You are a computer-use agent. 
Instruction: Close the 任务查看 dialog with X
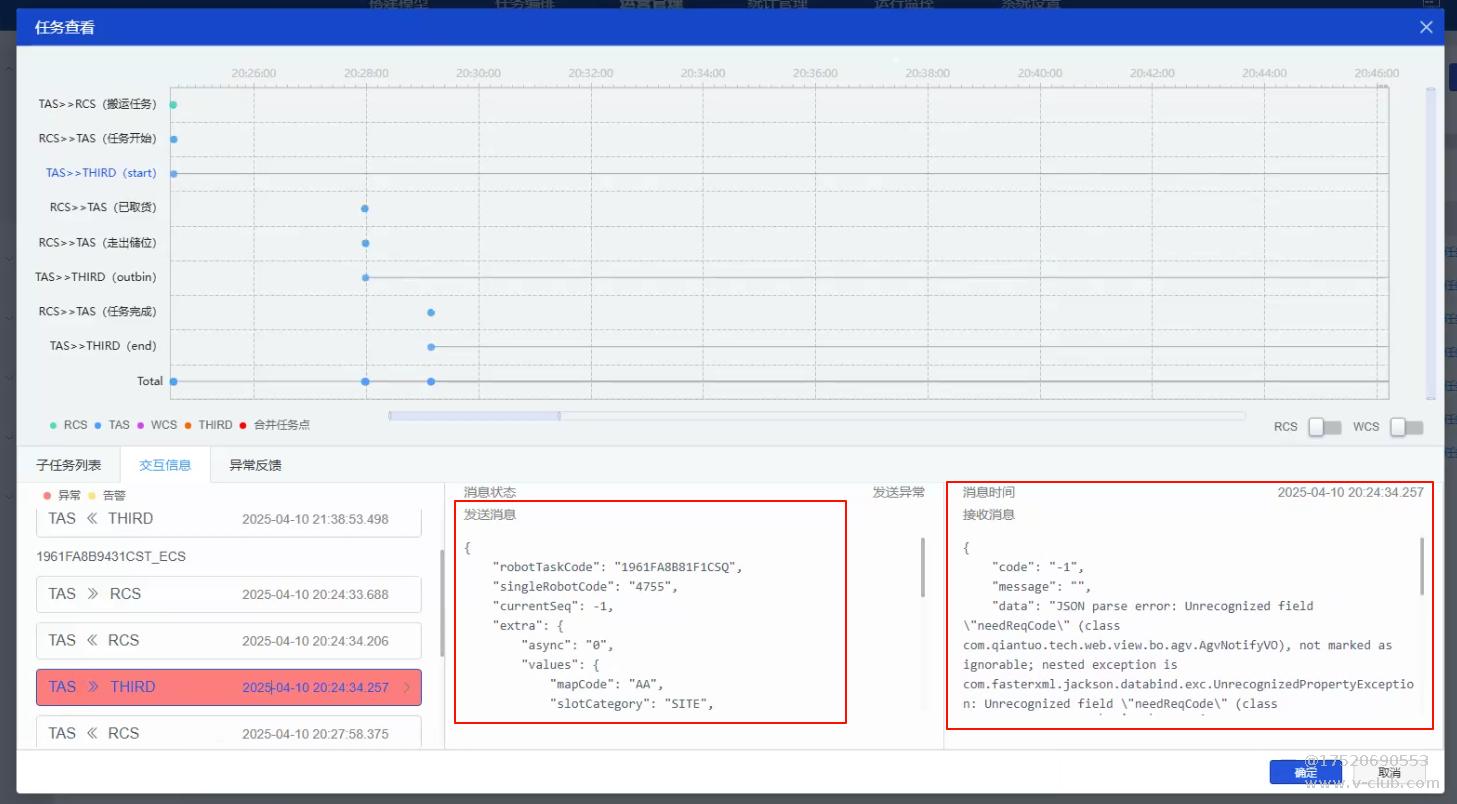tap(1426, 27)
